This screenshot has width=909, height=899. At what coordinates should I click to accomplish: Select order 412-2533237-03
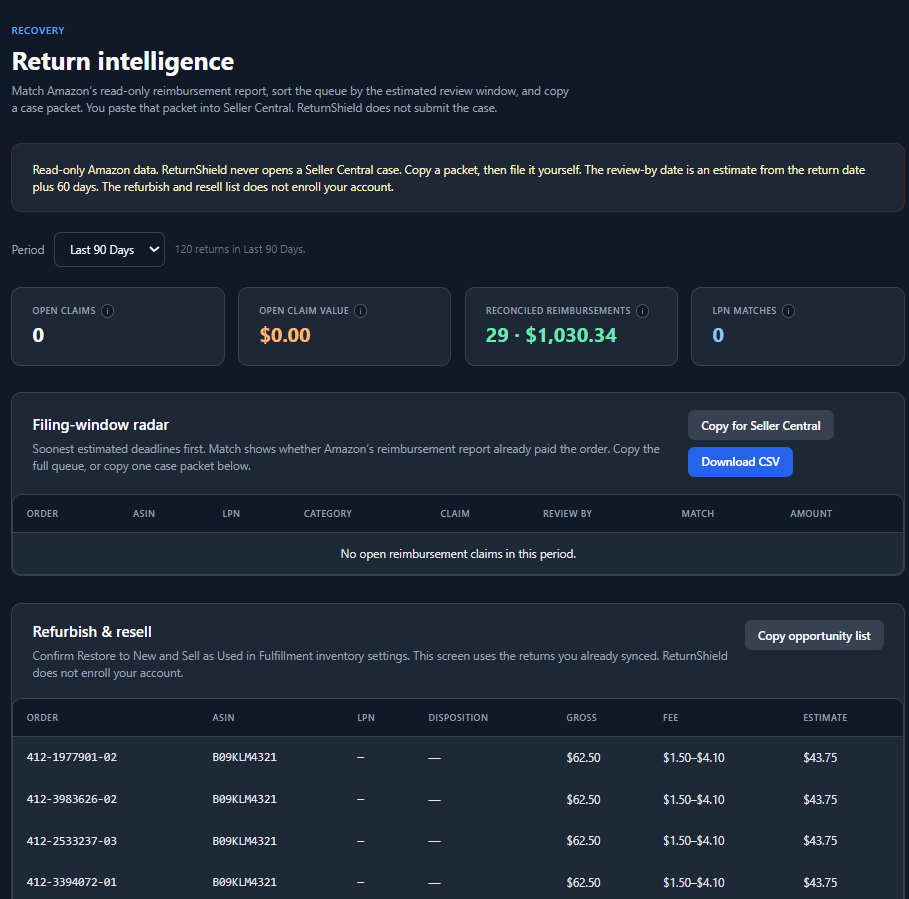[72, 840]
